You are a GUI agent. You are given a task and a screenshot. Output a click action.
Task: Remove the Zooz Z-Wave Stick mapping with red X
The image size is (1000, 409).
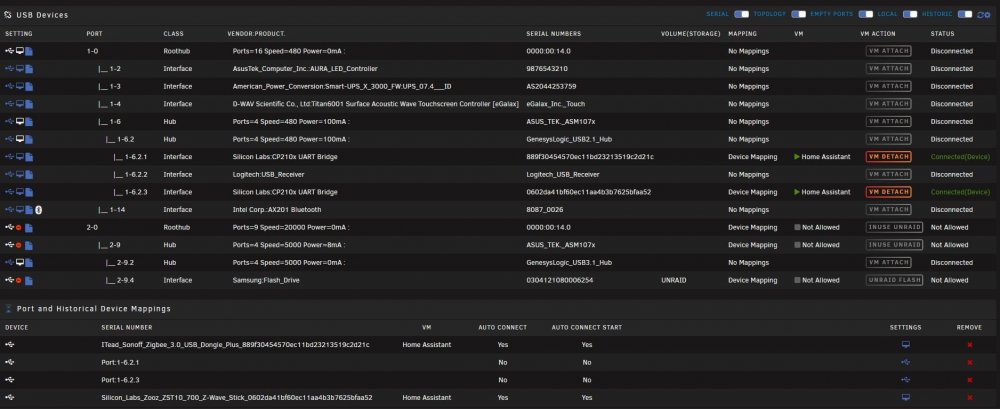pos(969,398)
